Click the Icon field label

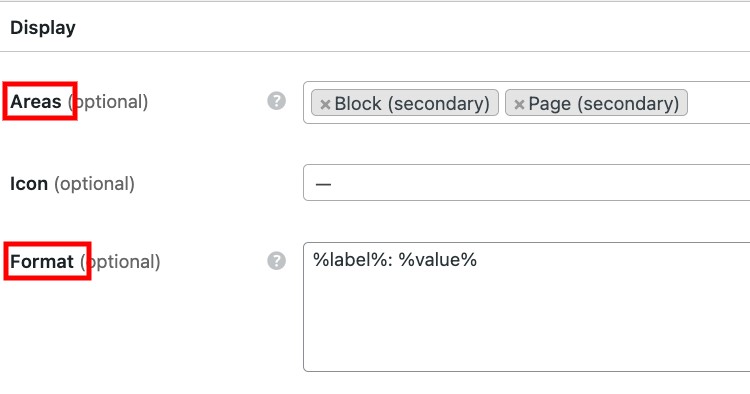pos(29,184)
